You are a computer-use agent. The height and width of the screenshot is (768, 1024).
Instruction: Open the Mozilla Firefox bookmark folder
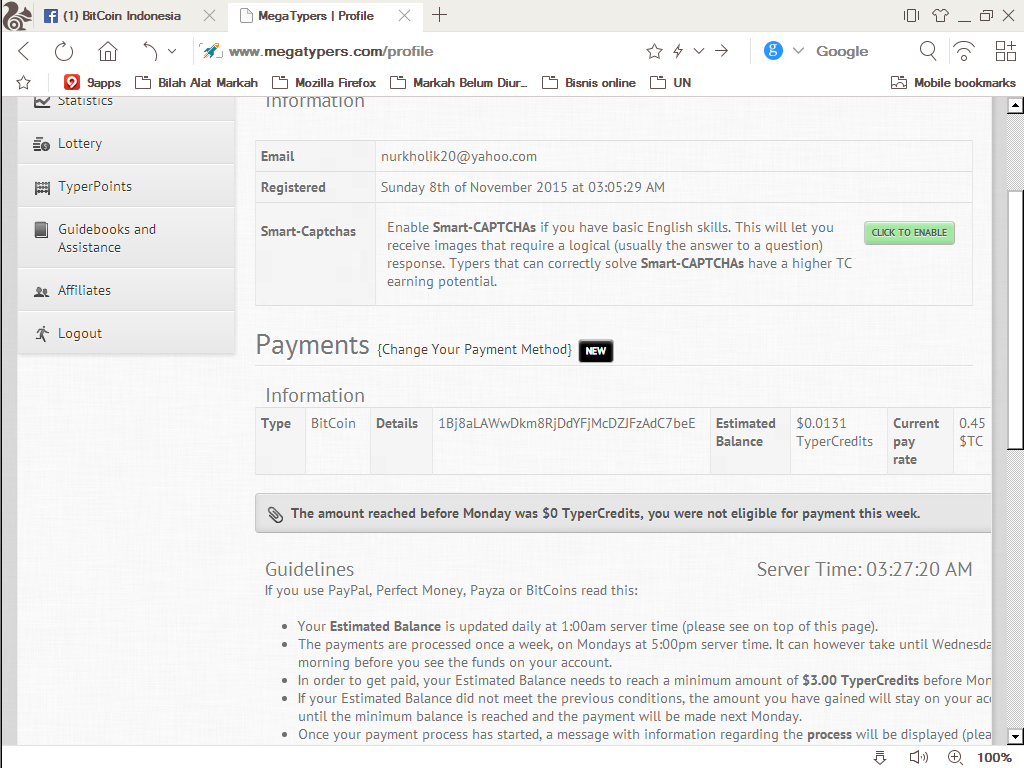click(324, 82)
